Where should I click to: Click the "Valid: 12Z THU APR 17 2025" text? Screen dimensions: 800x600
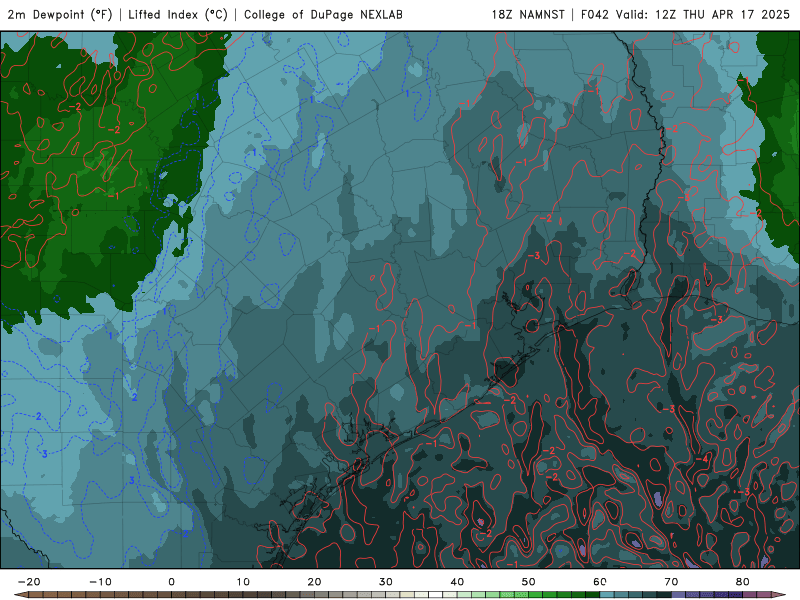tap(703, 14)
